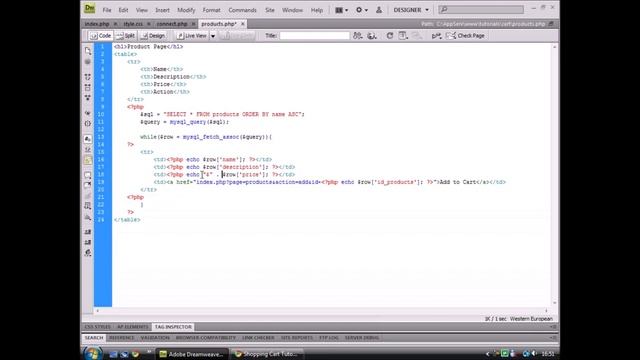The width and height of the screenshot is (640, 360).
Task: Click the Collapse Selection icon
Action: (x=88, y=87)
